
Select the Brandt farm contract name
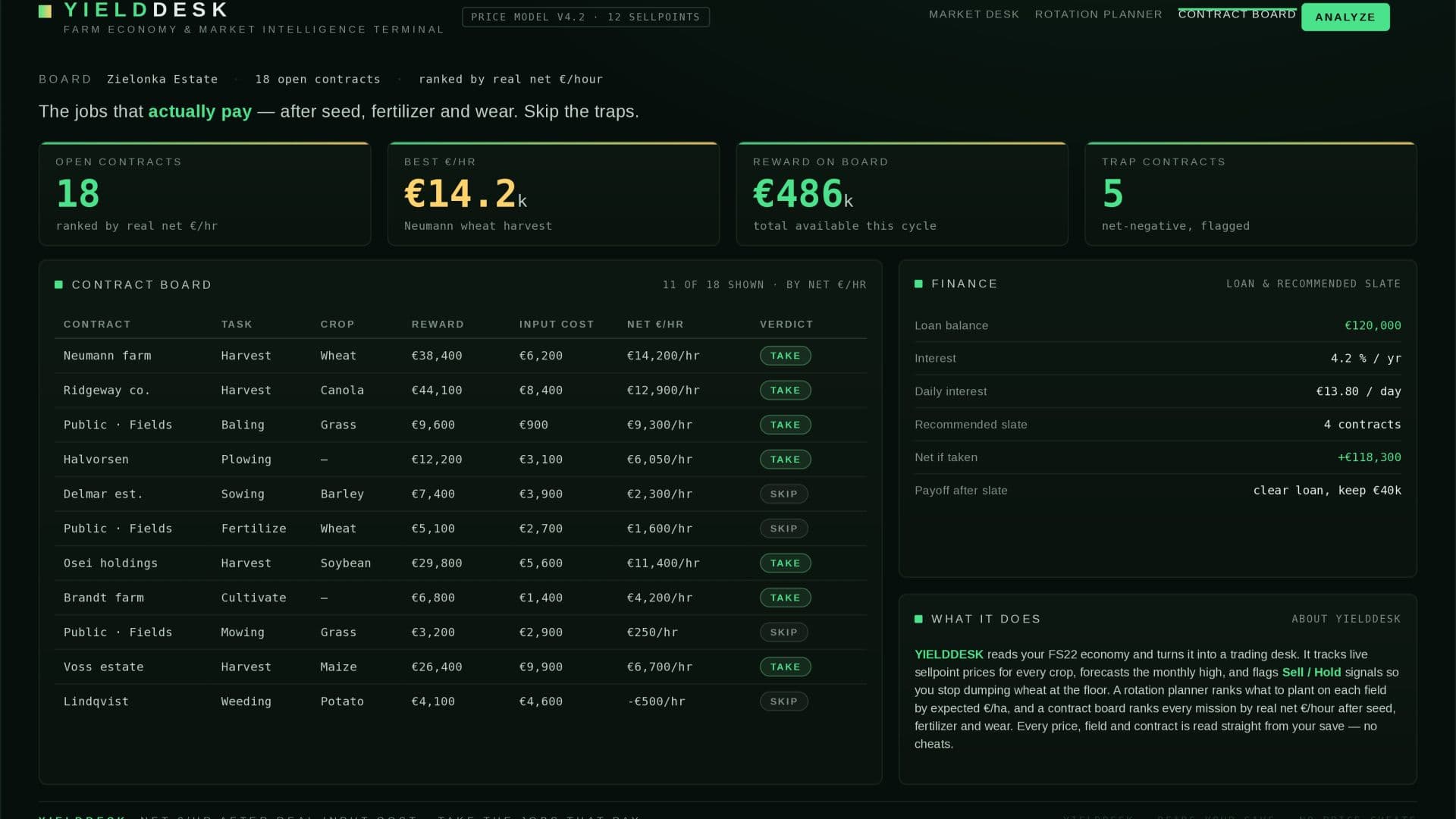104,598
